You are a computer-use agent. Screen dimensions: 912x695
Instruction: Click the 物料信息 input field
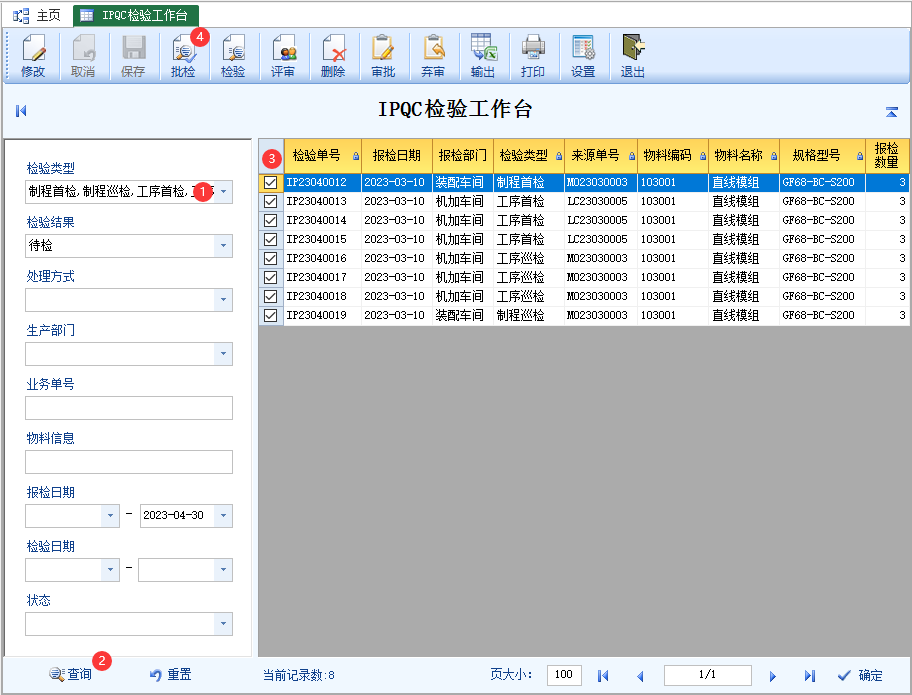click(129, 462)
